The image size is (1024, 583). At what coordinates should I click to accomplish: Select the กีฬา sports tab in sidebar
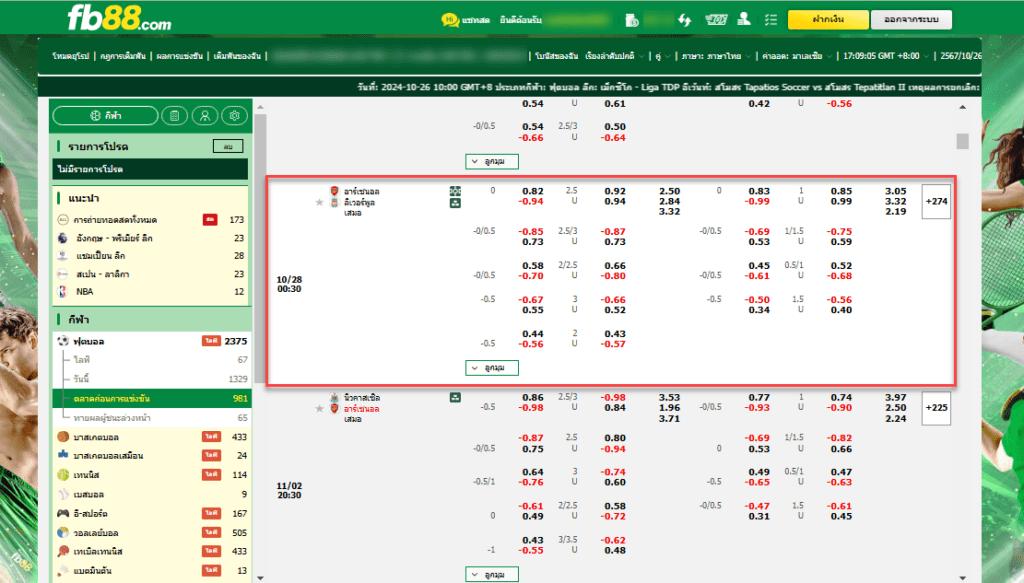[105, 116]
